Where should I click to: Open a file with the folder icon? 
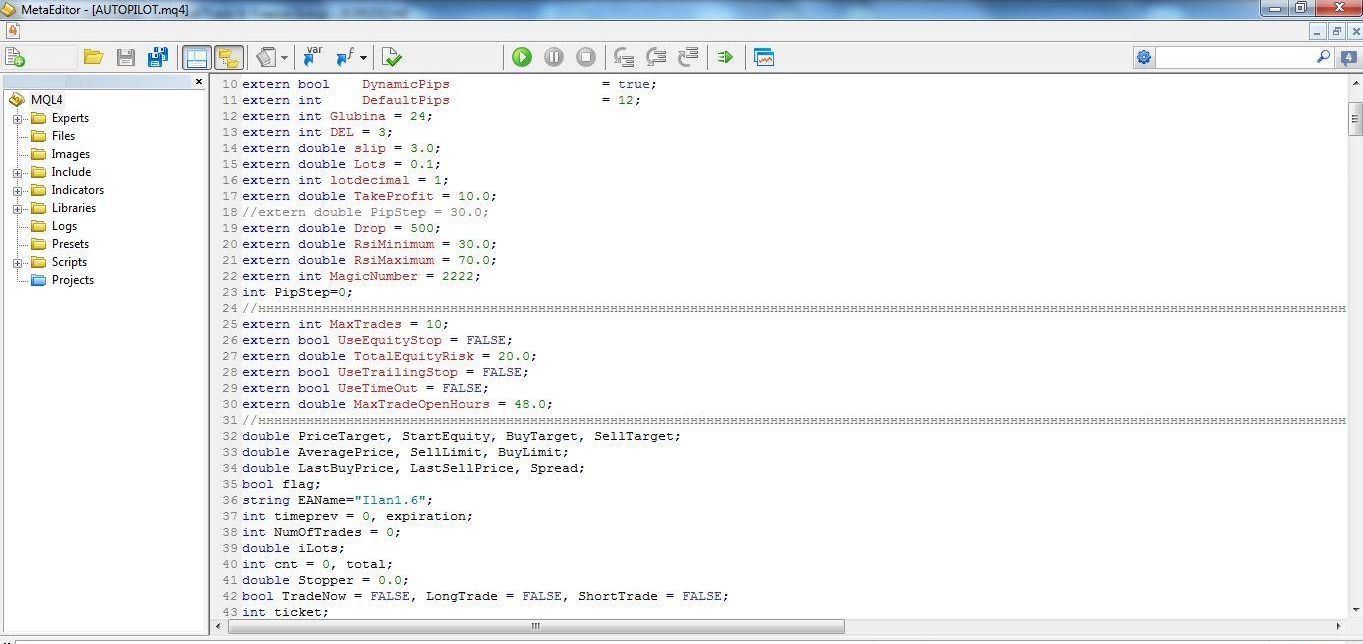[93, 57]
